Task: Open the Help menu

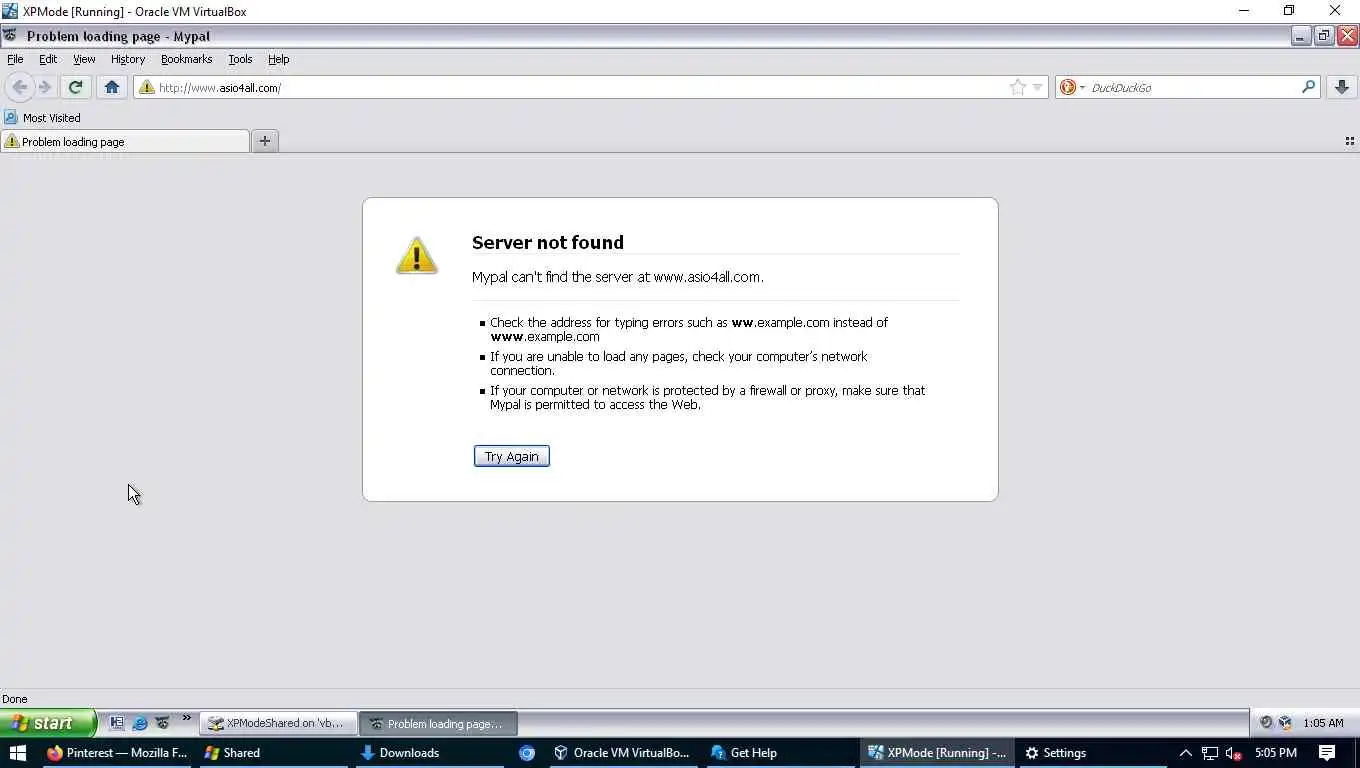Action: point(278,59)
